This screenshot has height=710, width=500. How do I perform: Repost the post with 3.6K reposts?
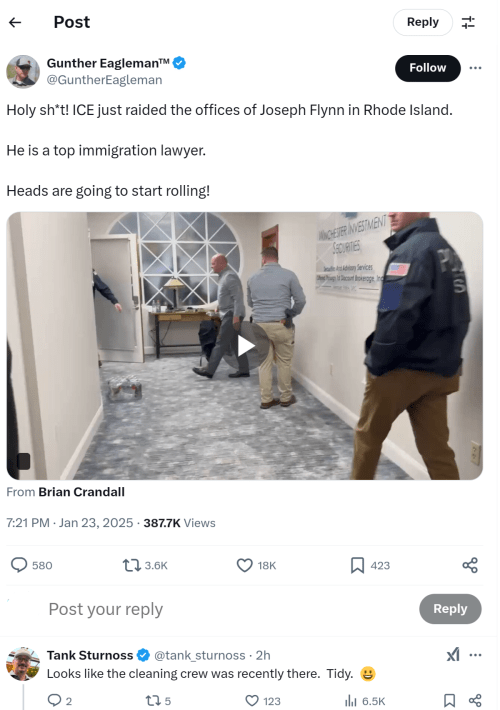pos(131,565)
